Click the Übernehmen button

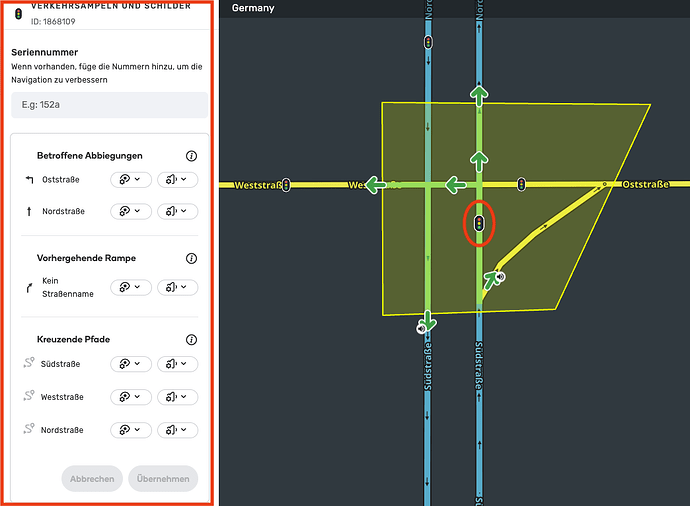click(x=163, y=479)
